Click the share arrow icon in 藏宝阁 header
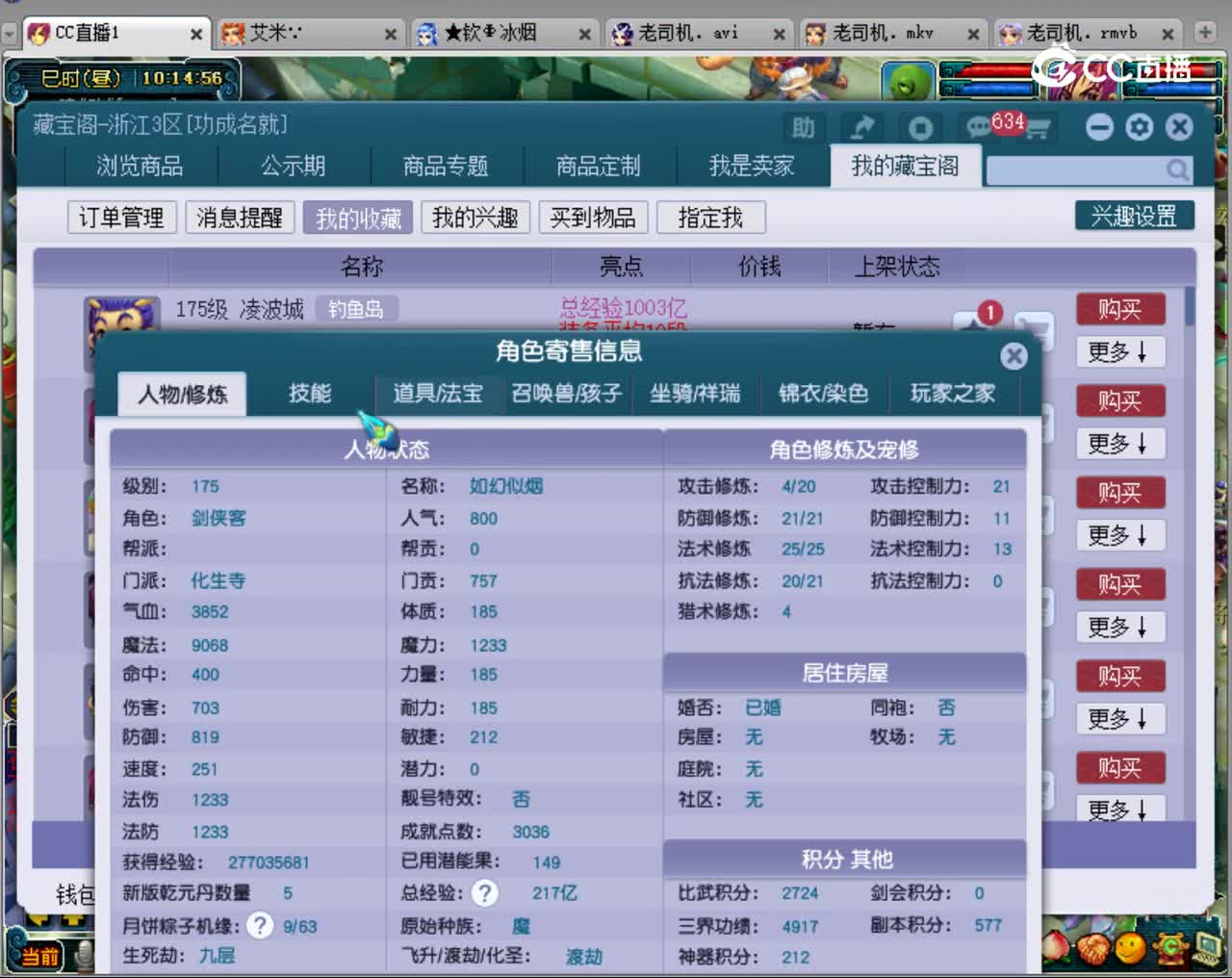This screenshot has width=1232, height=978. [x=860, y=127]
